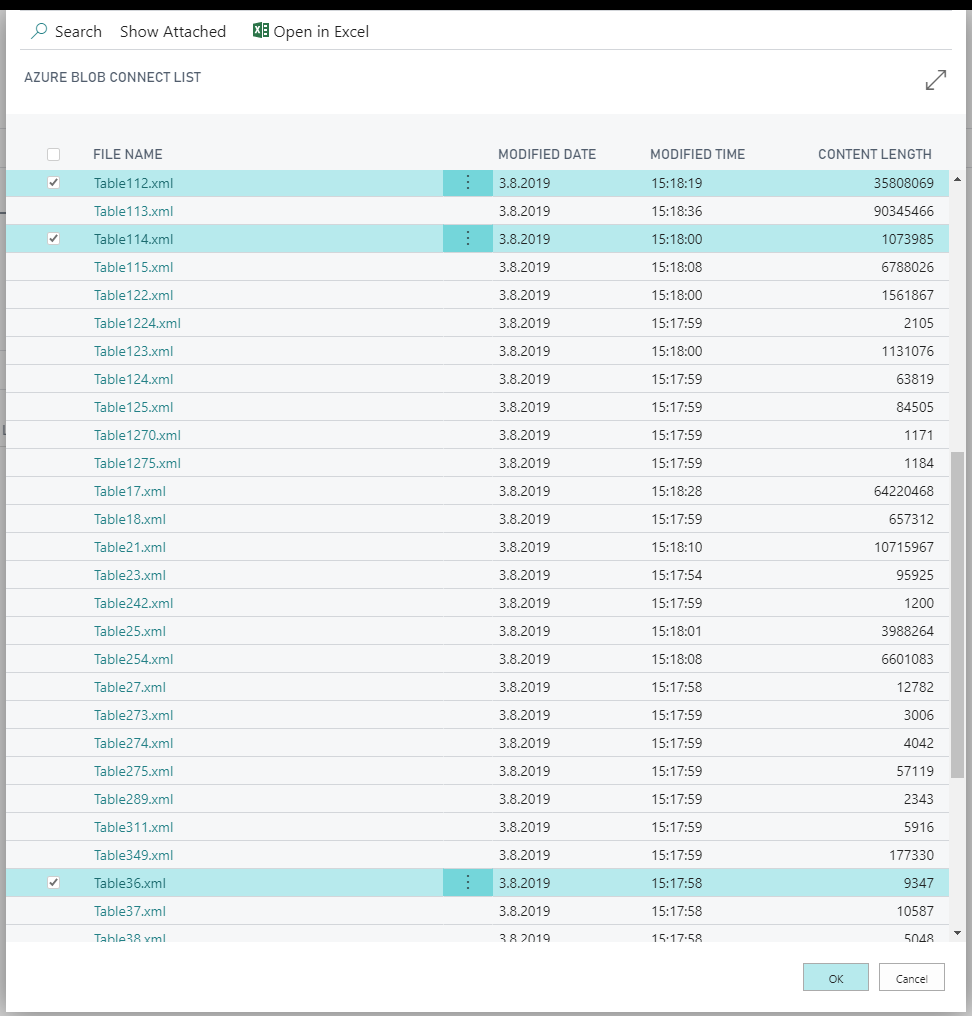Sort by the File Name column header
Viewport: 972px width, 1016px height.
(x=127, y=154)
